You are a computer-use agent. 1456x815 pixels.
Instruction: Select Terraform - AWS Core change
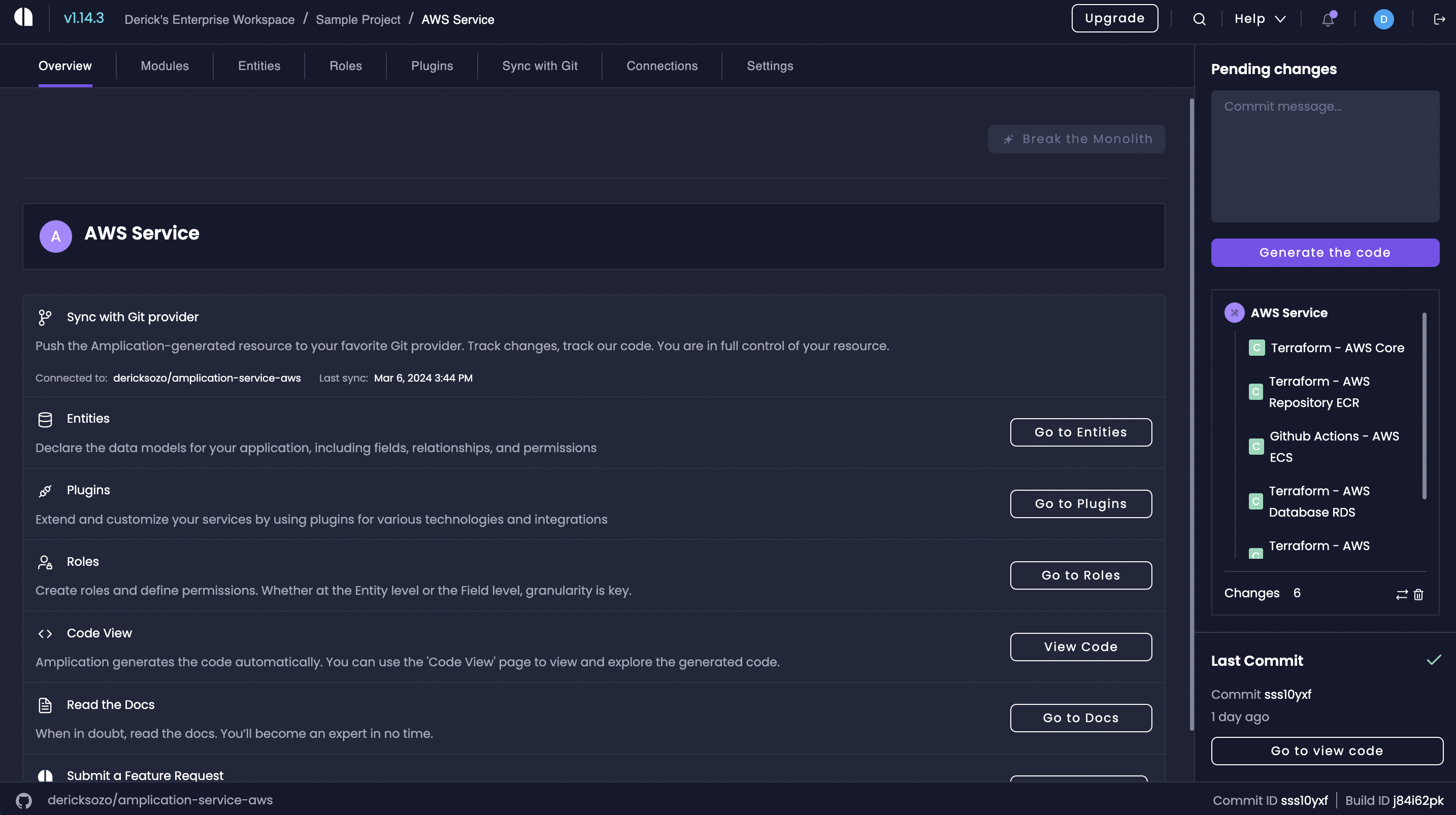coord(1326,348)
